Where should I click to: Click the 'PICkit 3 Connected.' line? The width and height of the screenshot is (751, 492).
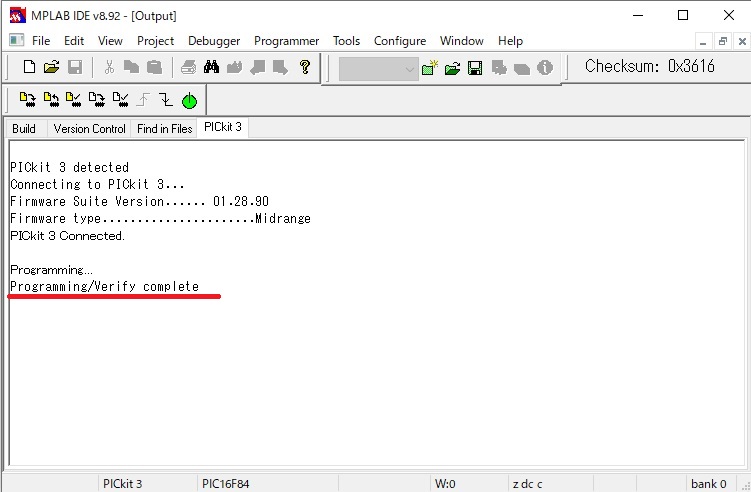68,236
